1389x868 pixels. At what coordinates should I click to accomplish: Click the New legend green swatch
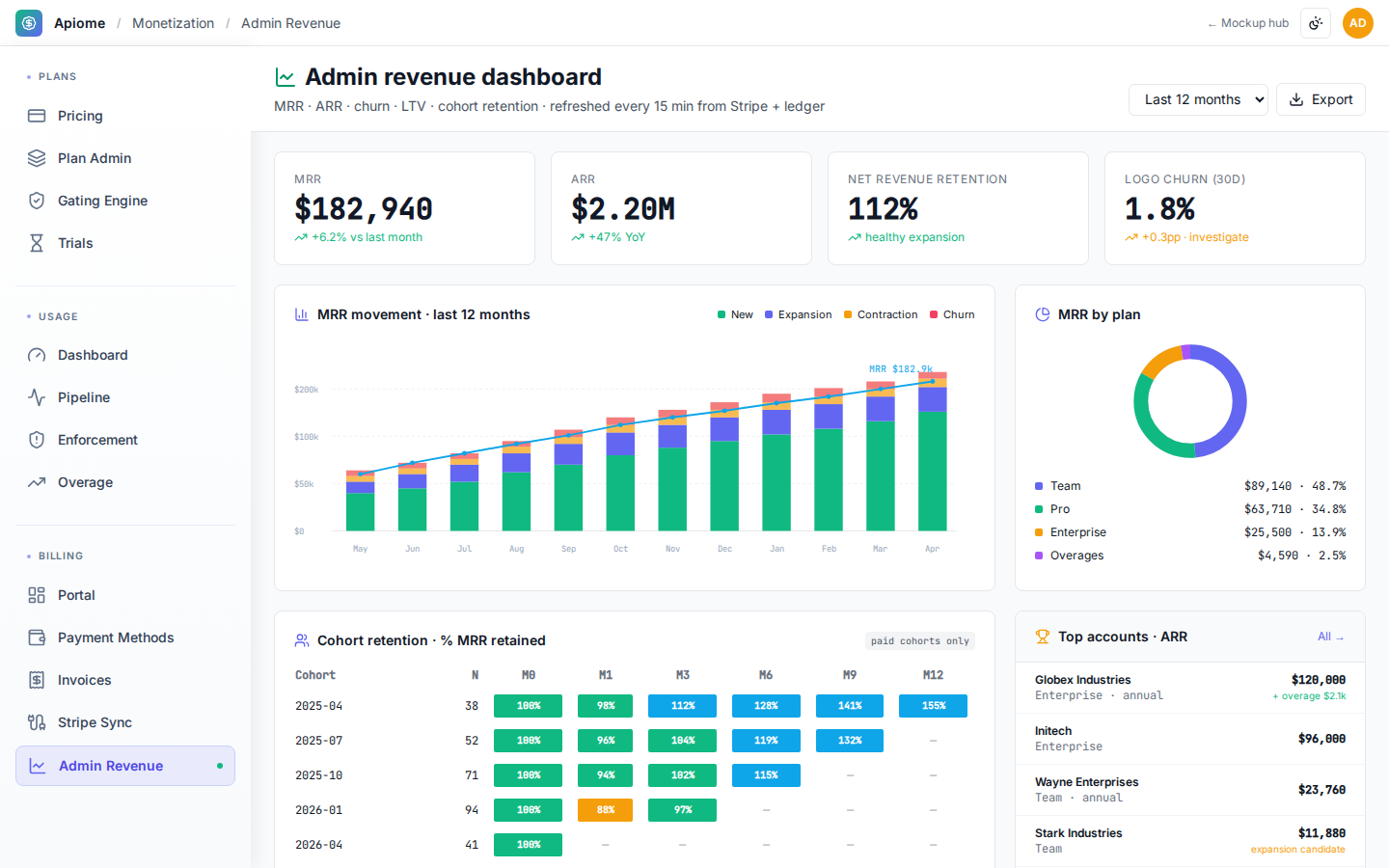(722, 314)
